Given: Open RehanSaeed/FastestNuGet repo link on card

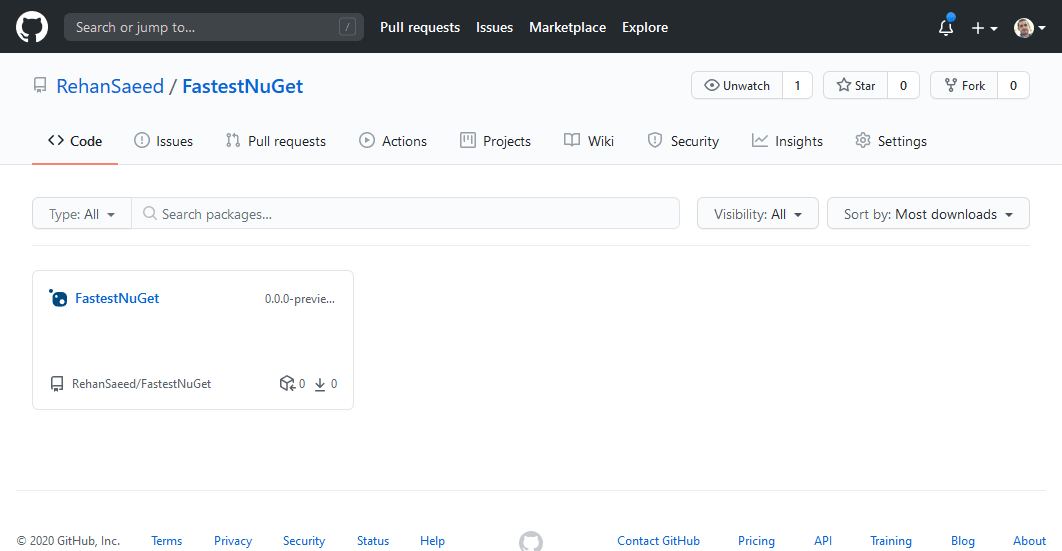Looking at the screenshot, I should coord(141,384).
